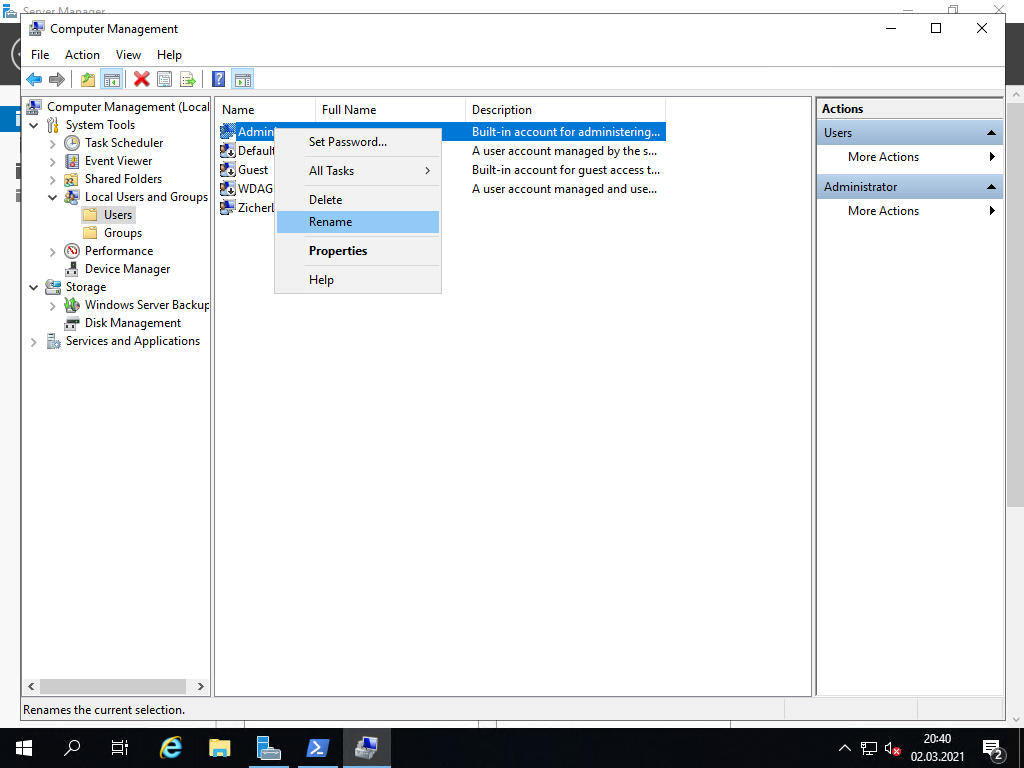The image size is (1024, 768).
Task: Collapse the Users section in Actions pane
Action: coord(991,133)
